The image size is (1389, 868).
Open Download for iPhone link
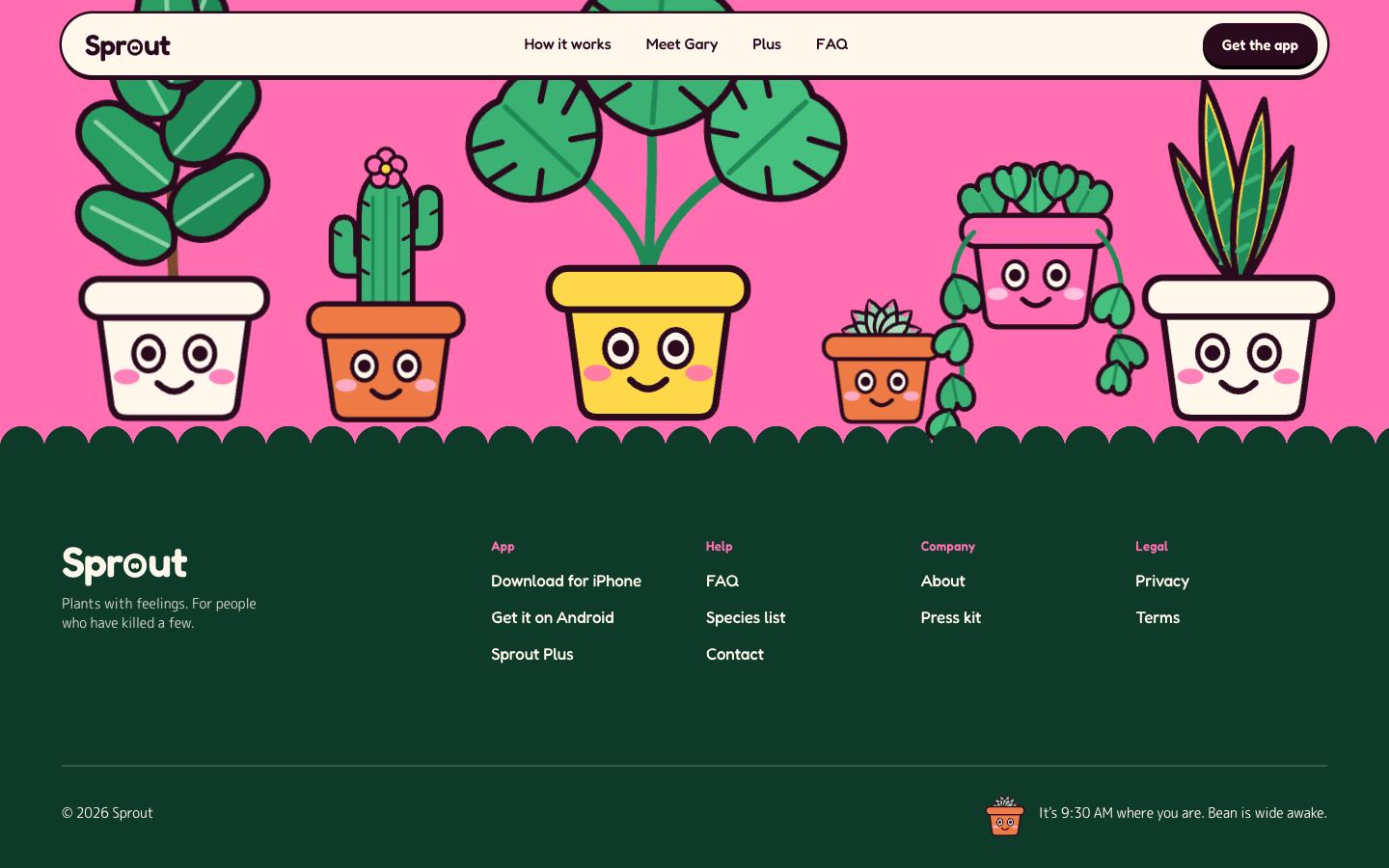point(566,581)
